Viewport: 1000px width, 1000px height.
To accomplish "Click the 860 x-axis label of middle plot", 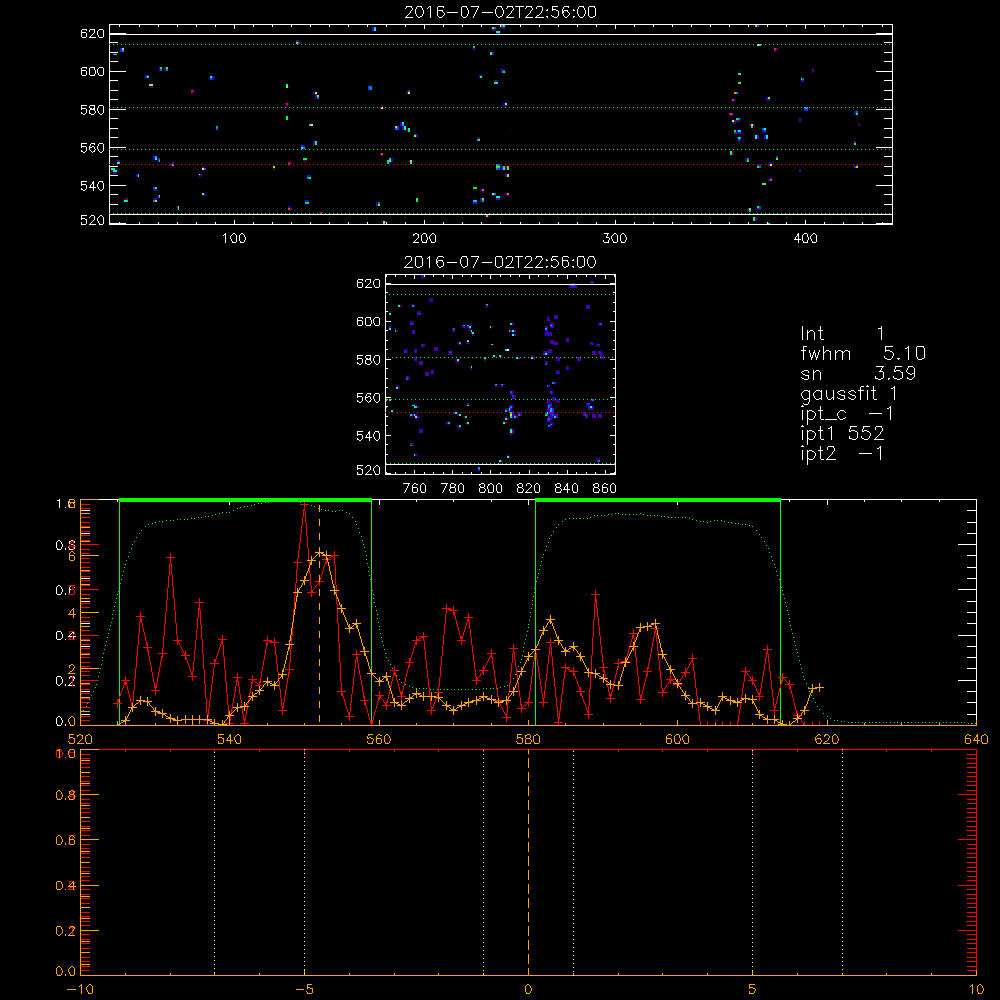I will pyautogui.click(x=605, y=489).
